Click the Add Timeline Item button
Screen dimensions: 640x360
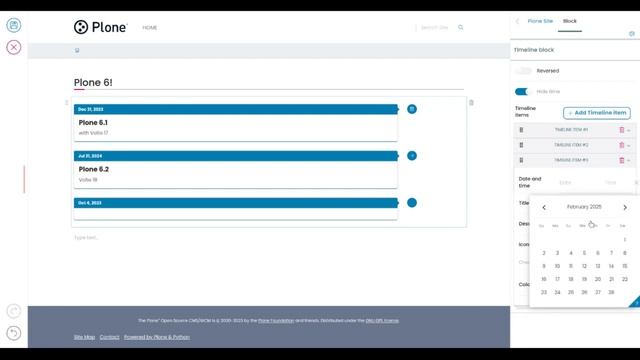pos(597,113)
